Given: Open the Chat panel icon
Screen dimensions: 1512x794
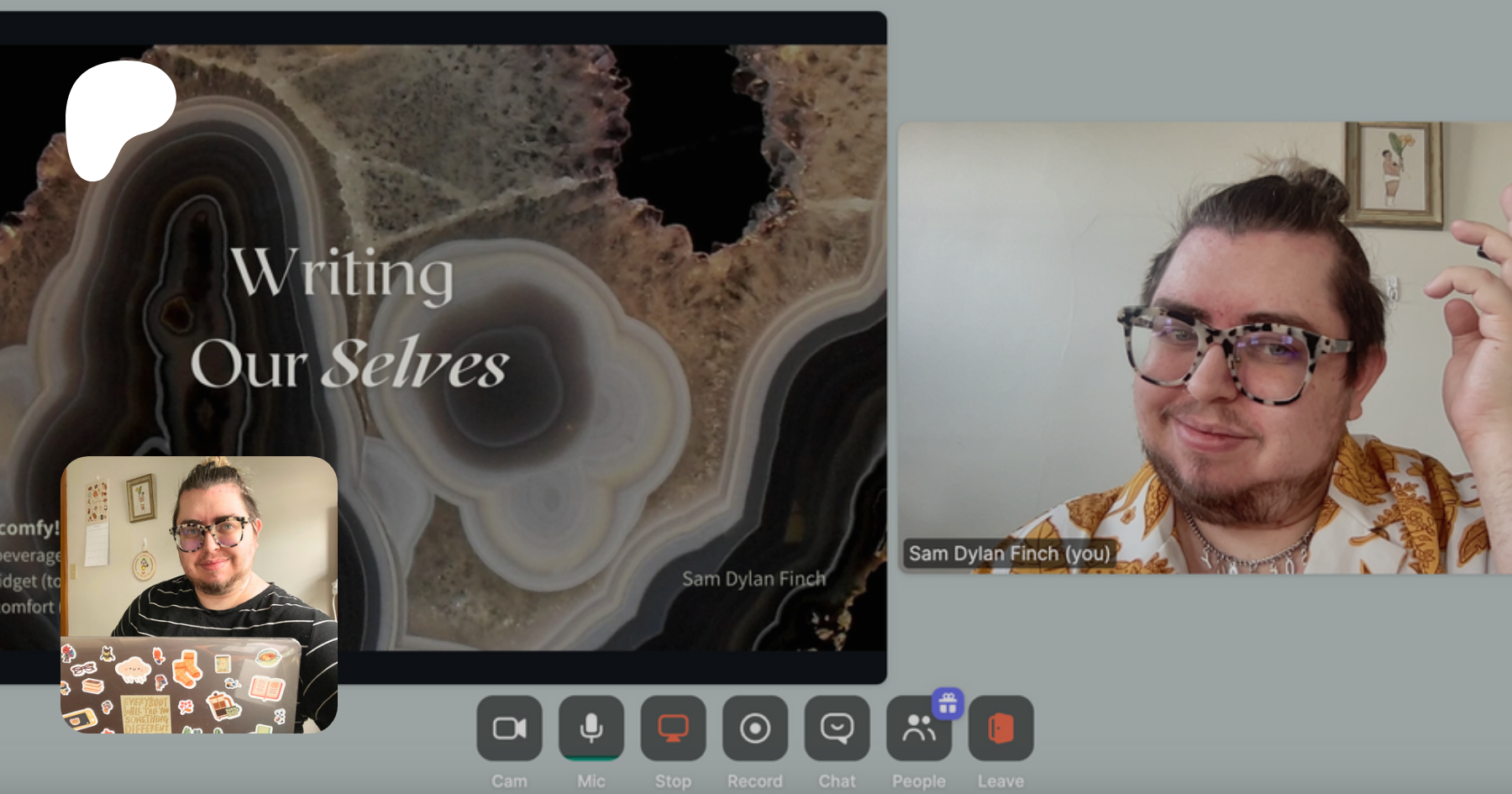Looking at the screenshot, I should pyautogui.click(x=837, y=728).
